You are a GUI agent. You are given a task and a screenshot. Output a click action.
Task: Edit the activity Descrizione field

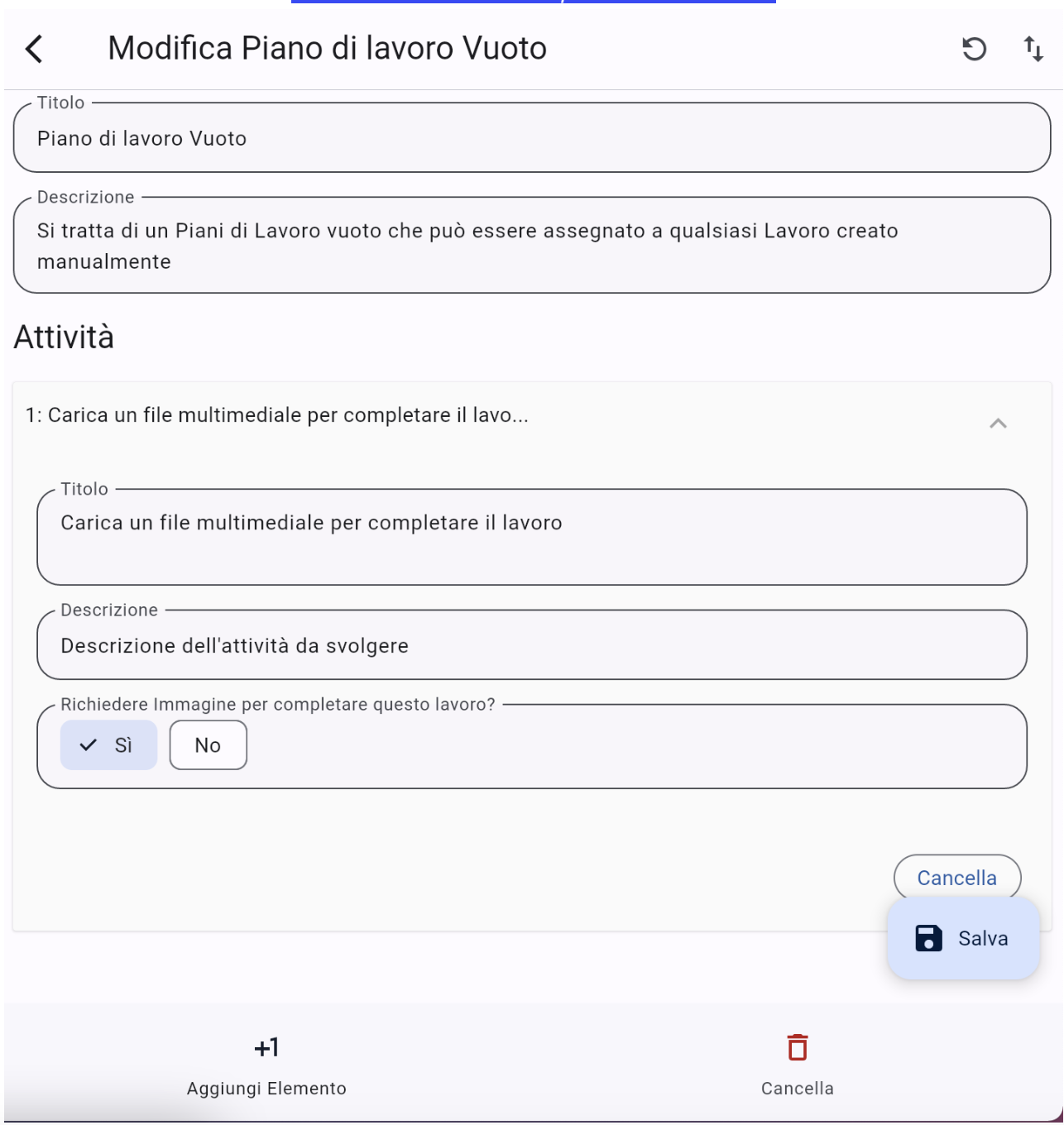tap(532, 646)
